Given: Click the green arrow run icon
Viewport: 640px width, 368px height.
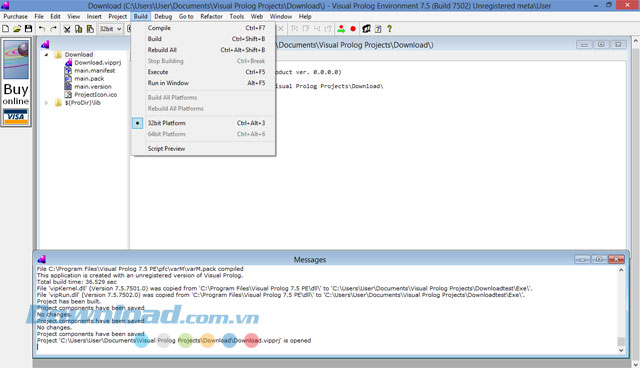Looking at the screenshot, I should click(341, 29).
